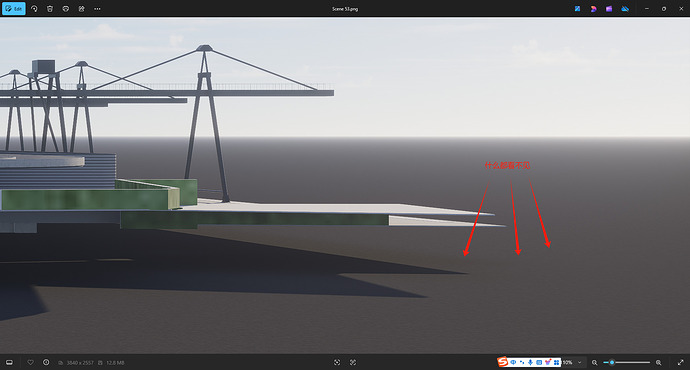Click the fit-to-window icon in bottom bar
This screenshot has width=690, height=370.
coord(337,363)
